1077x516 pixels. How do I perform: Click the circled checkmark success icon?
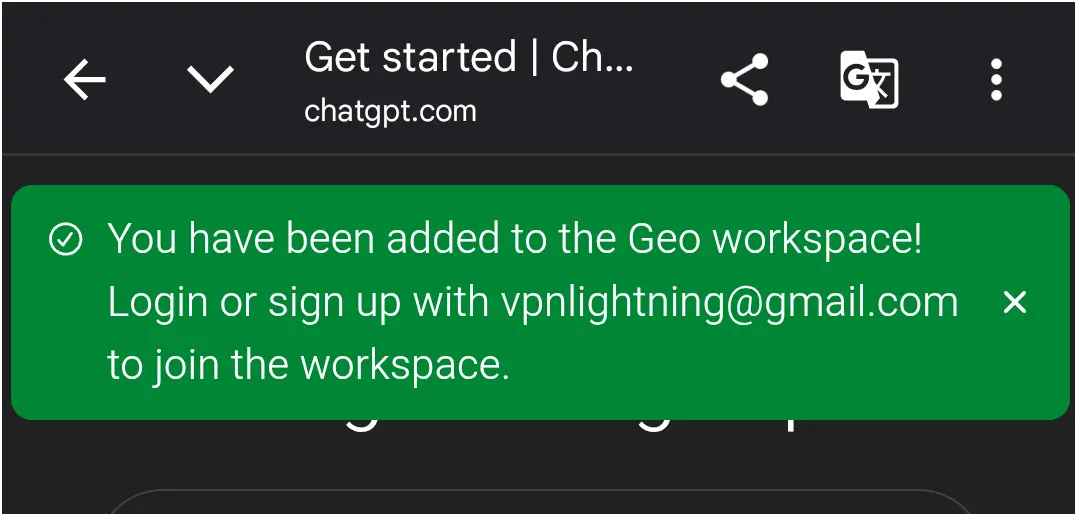[x=66, y=240]
